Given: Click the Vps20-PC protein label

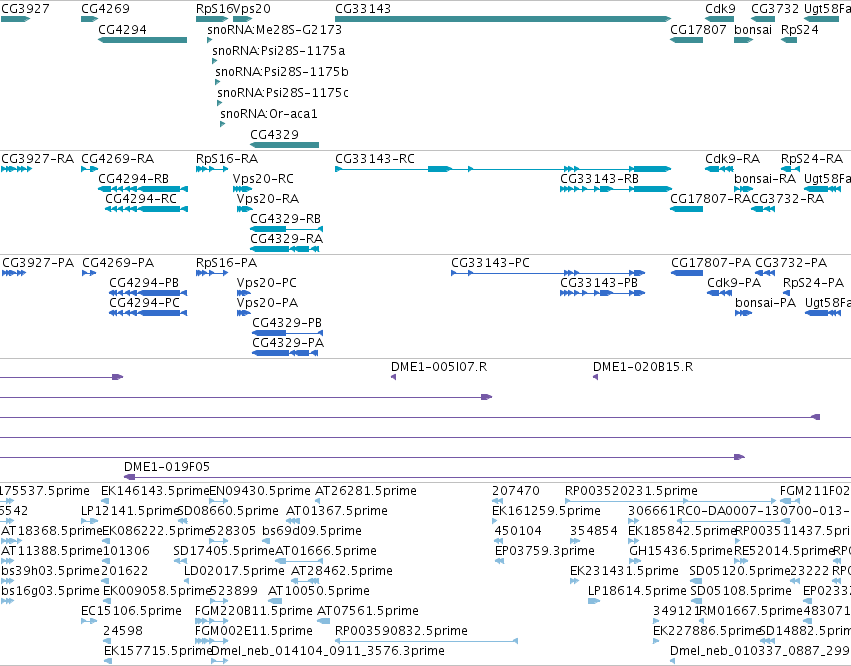Looking at the screenshot, I should click(266, 283).
